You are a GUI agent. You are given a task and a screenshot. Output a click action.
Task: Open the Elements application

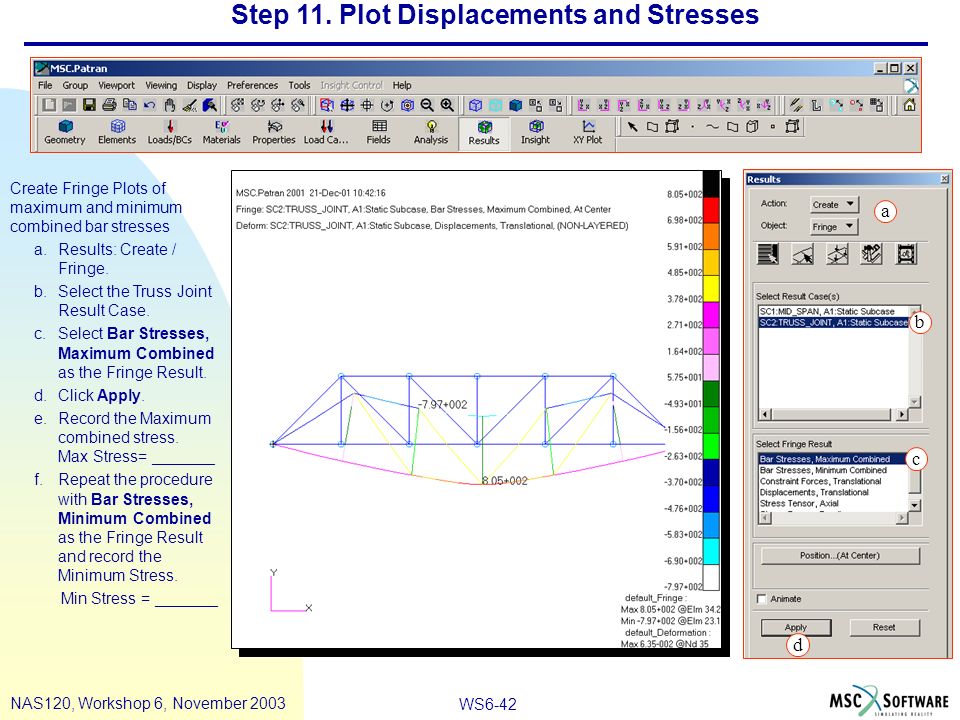tap(117, 132)
